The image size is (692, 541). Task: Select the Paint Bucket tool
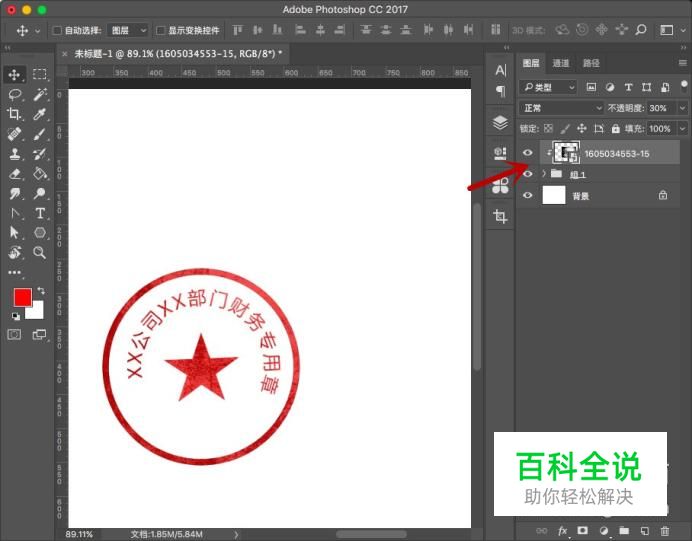(x=40, y=173)
